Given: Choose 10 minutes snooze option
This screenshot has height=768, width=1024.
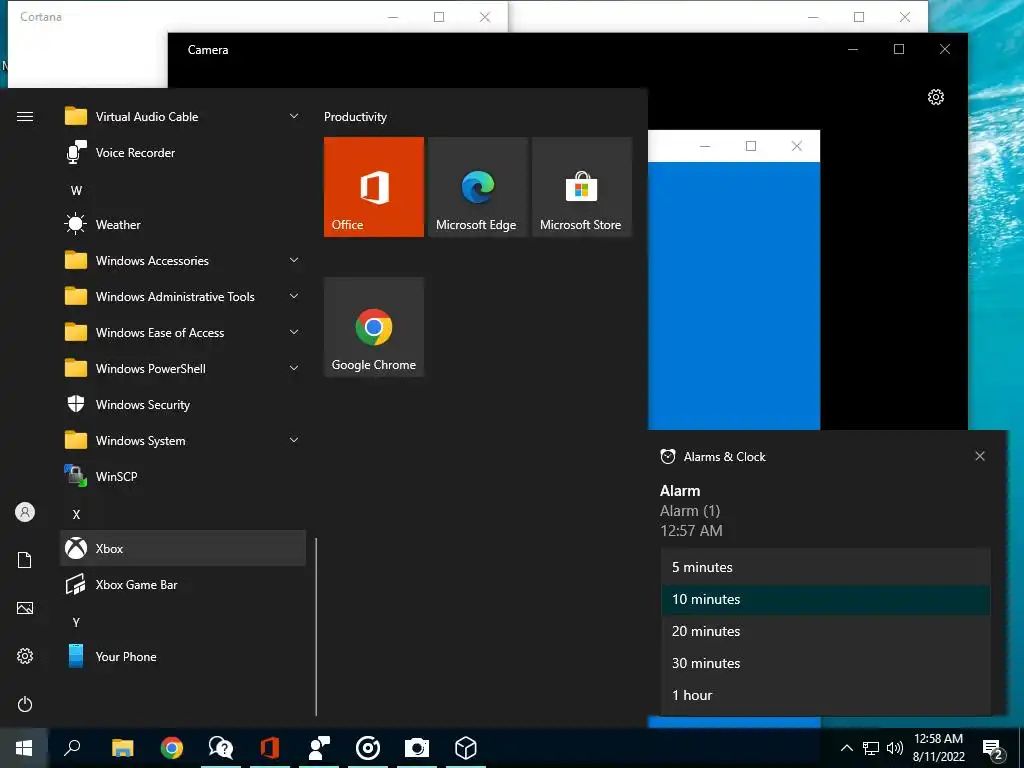Looking at the screenshot, I should point(825,599).
